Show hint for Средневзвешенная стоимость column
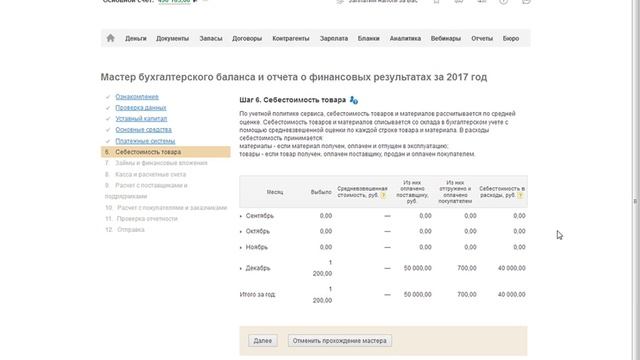The image size is (640, 360). (x=383, y=196)
